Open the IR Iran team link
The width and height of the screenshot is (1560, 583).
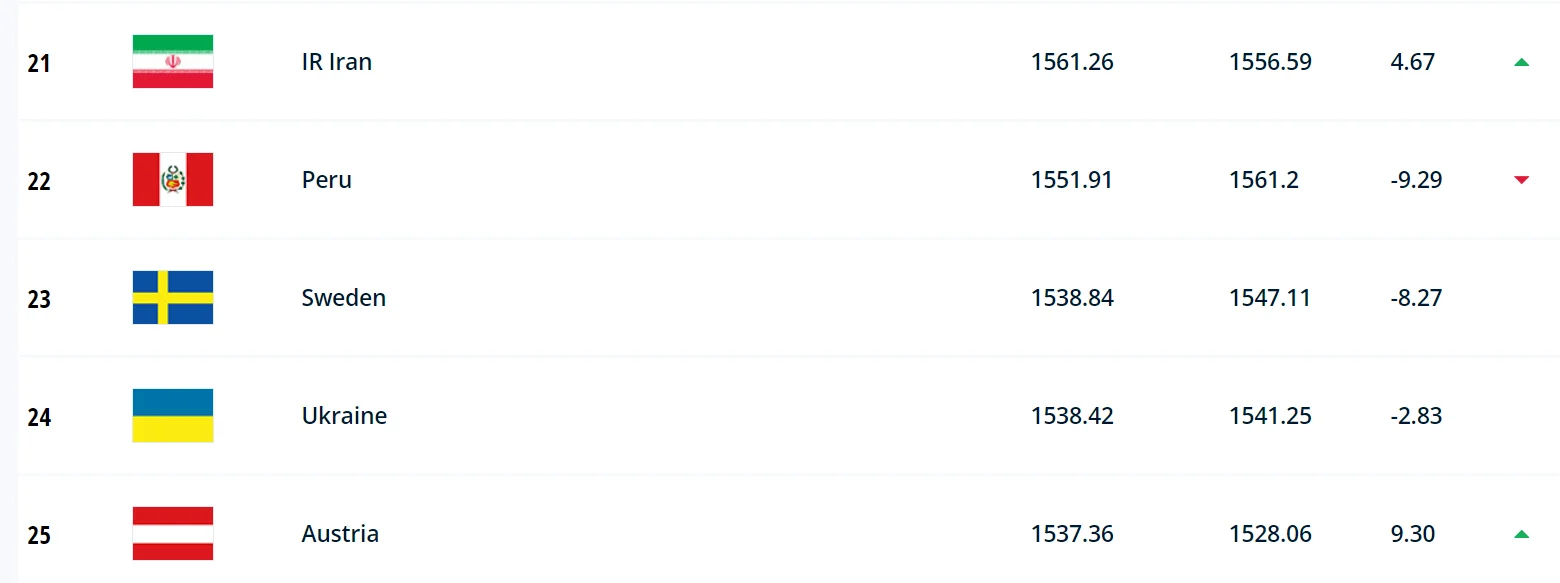(x=336, y=62)
